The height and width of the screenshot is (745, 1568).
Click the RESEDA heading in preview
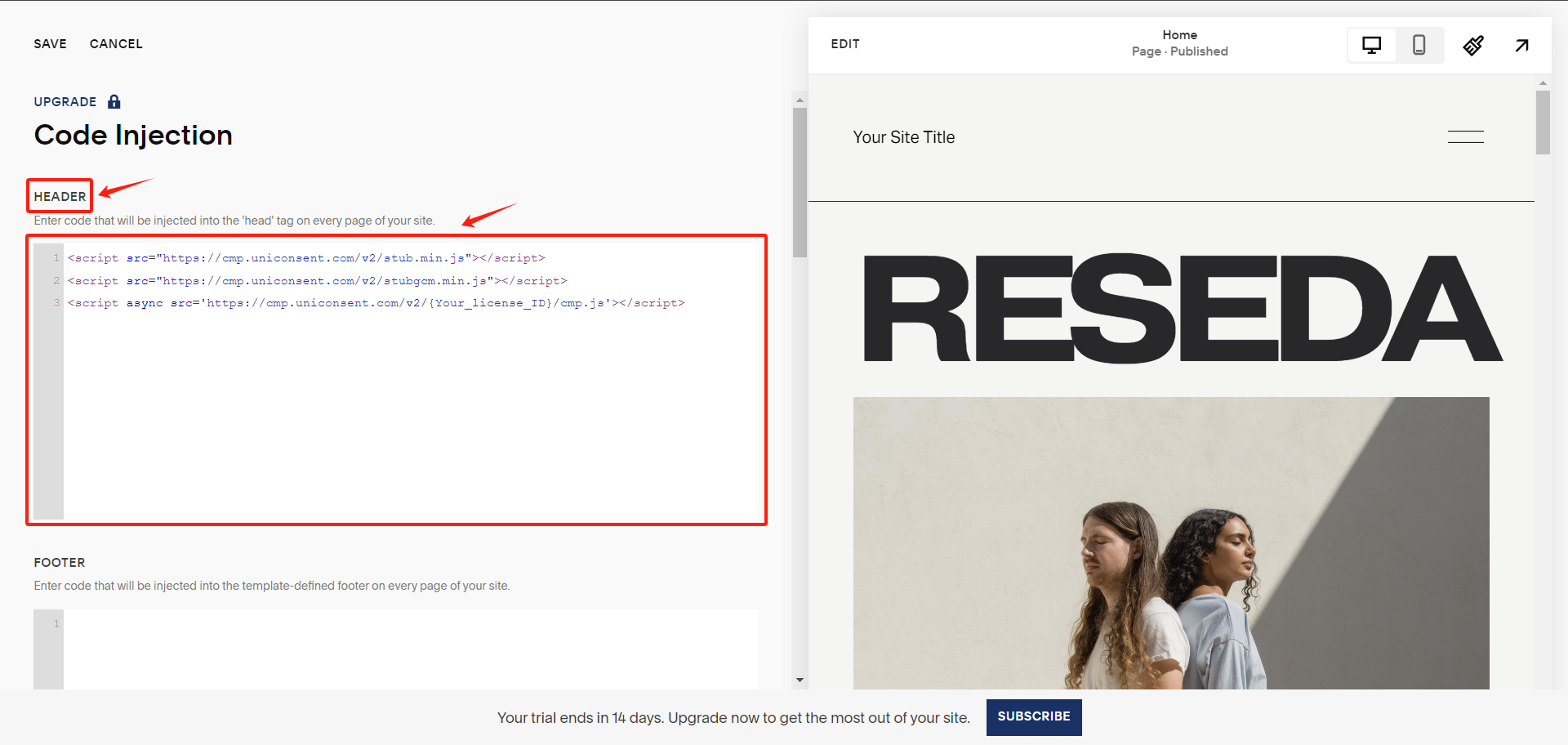(x=1183, y=309)
